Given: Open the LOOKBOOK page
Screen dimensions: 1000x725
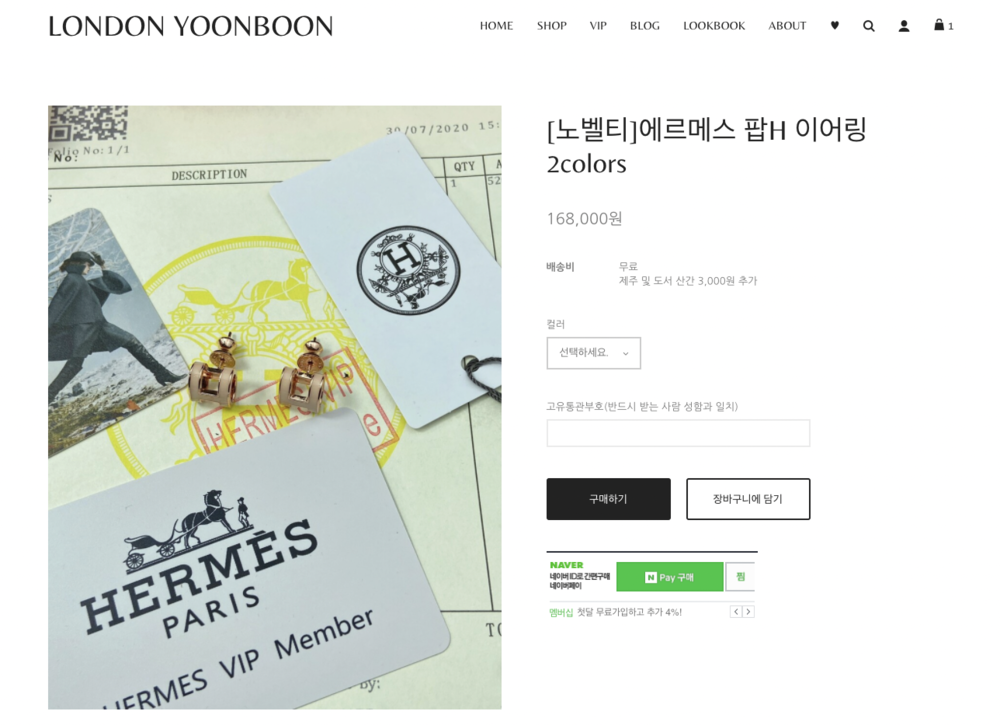Looking at the screenshot, I should pyautogui.click(x=714, y=26).
